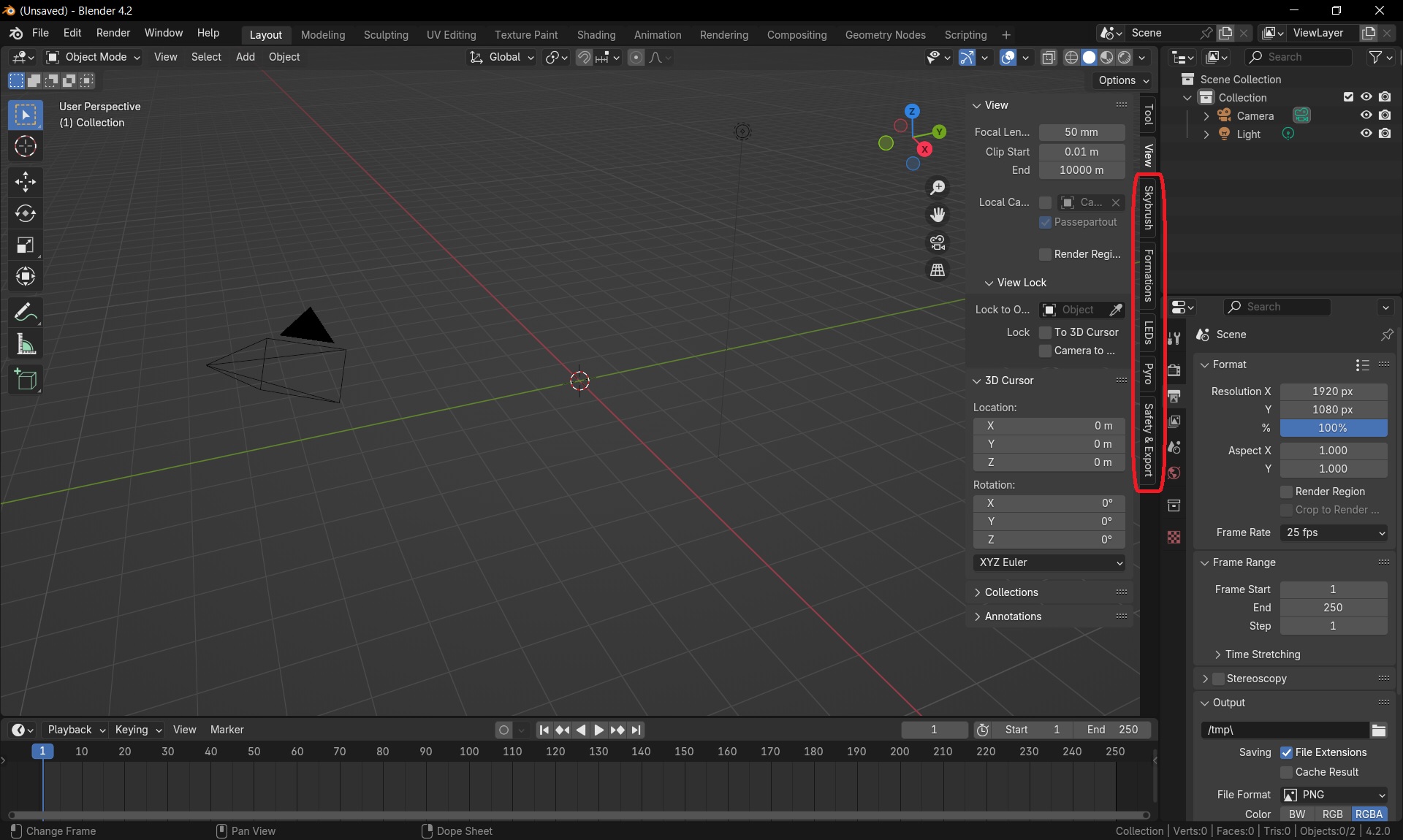Select the Move tool in toolbar
This screenshot has height=840, width=1403.
point(25,181)
